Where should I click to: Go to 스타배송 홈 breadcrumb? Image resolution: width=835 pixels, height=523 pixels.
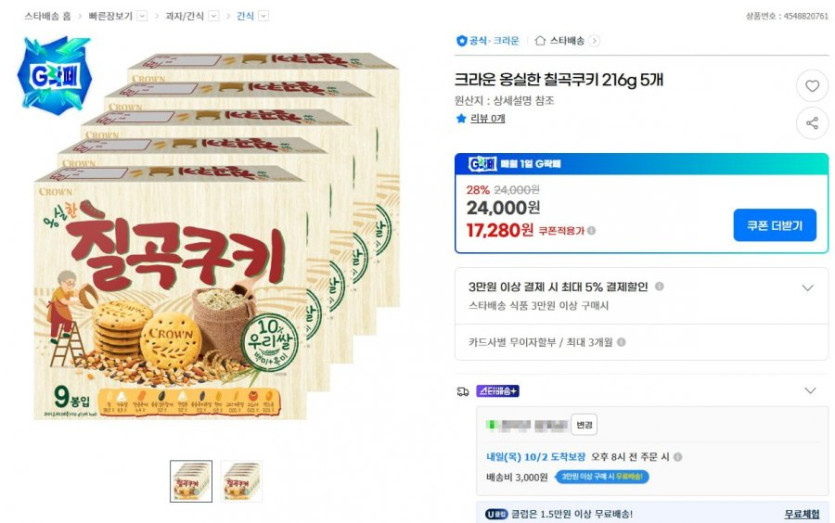[48, 16]
